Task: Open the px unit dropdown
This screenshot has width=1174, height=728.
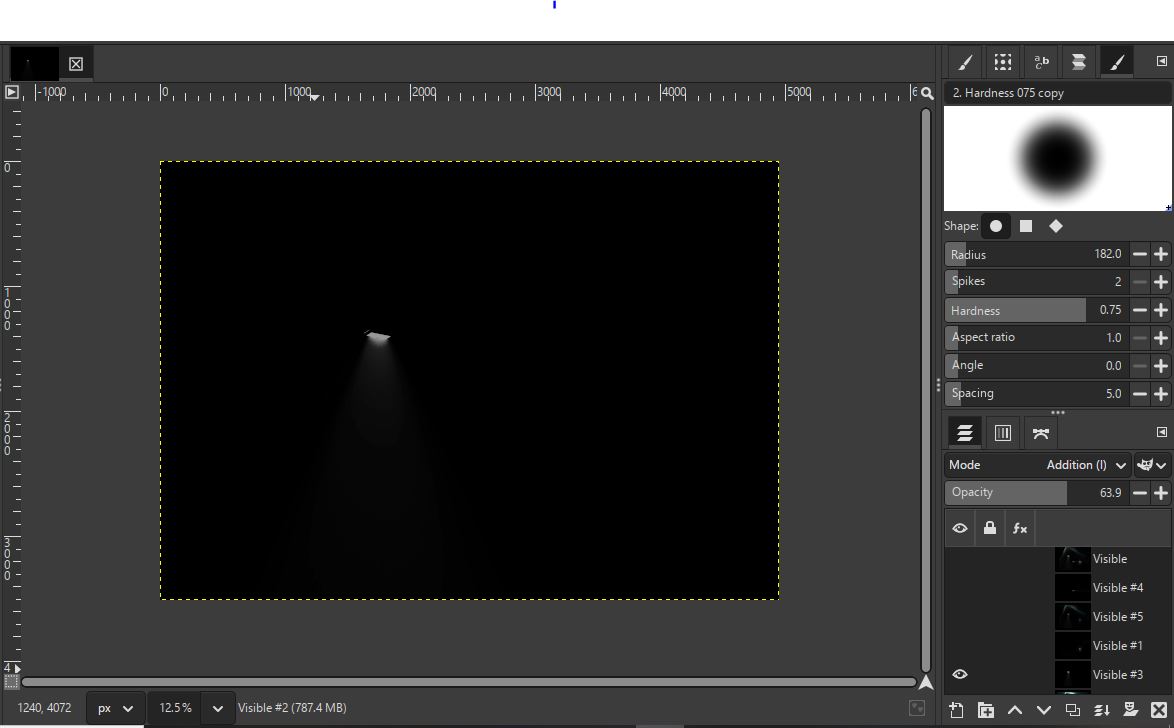Action: pyautogui.click(x=115, y=708)
